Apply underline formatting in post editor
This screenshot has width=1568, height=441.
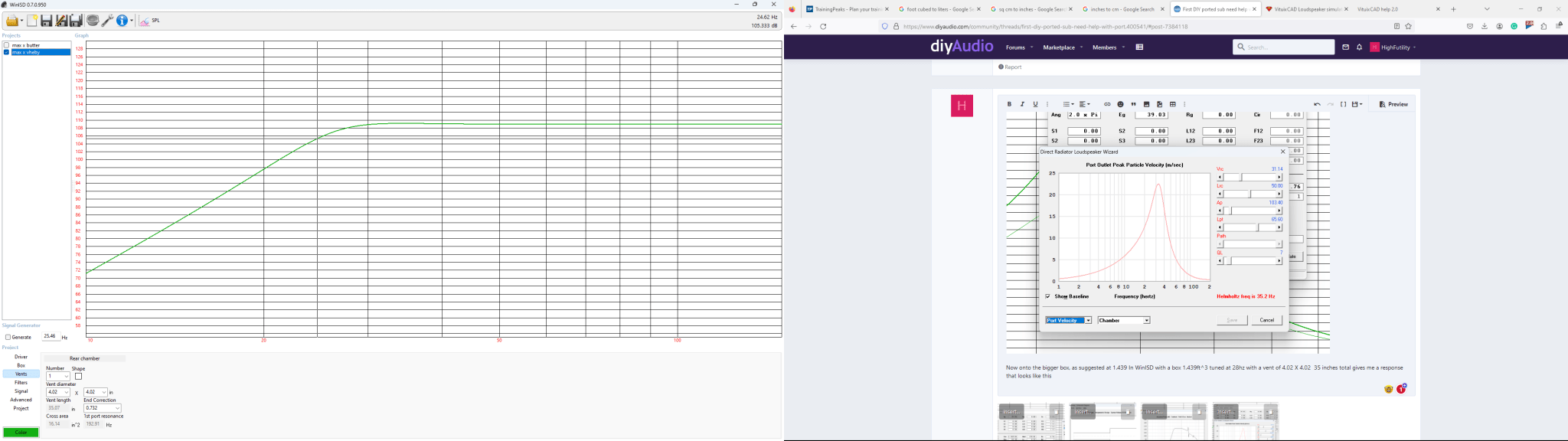tap(1035, 104)
